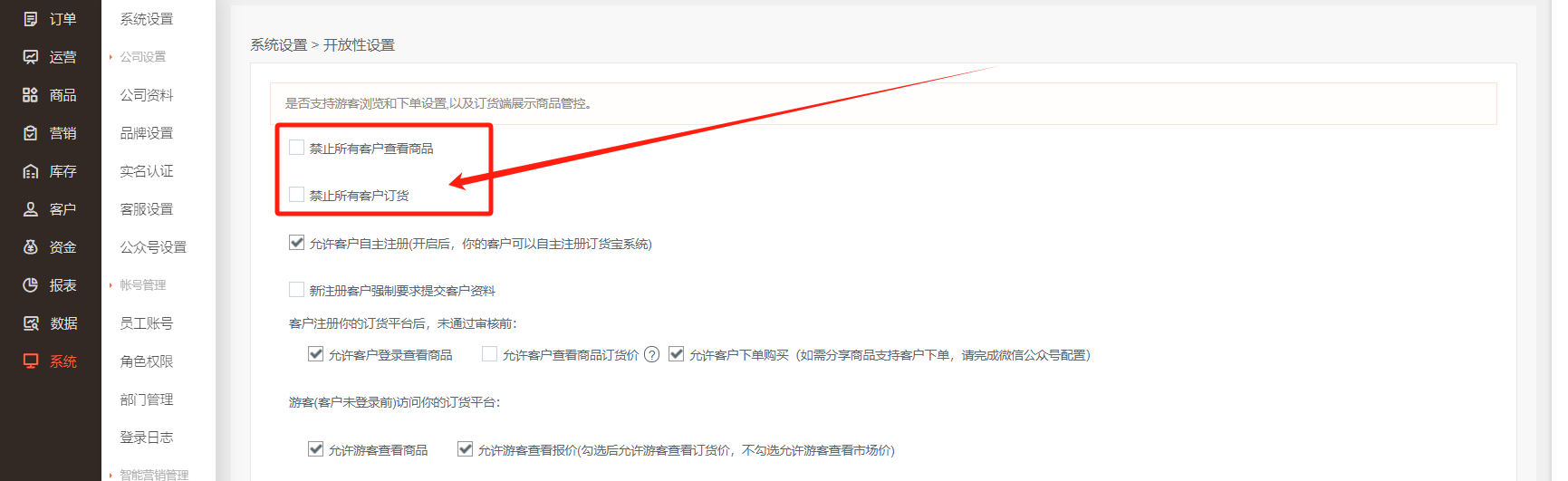Screen dimensions: 1568x481
Task: Check 允许客户查看商品订货价 checkbox
Action: tap(489, 353)
